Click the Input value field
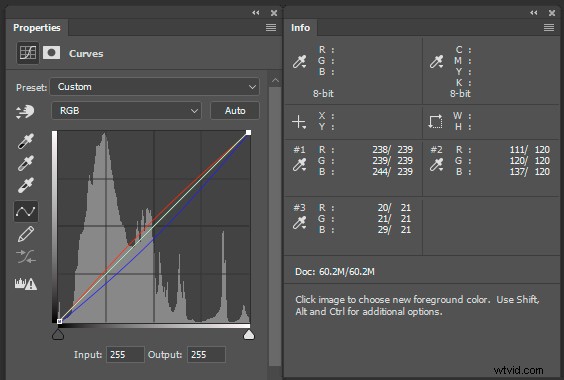564x380 pixels. [125, 354]
